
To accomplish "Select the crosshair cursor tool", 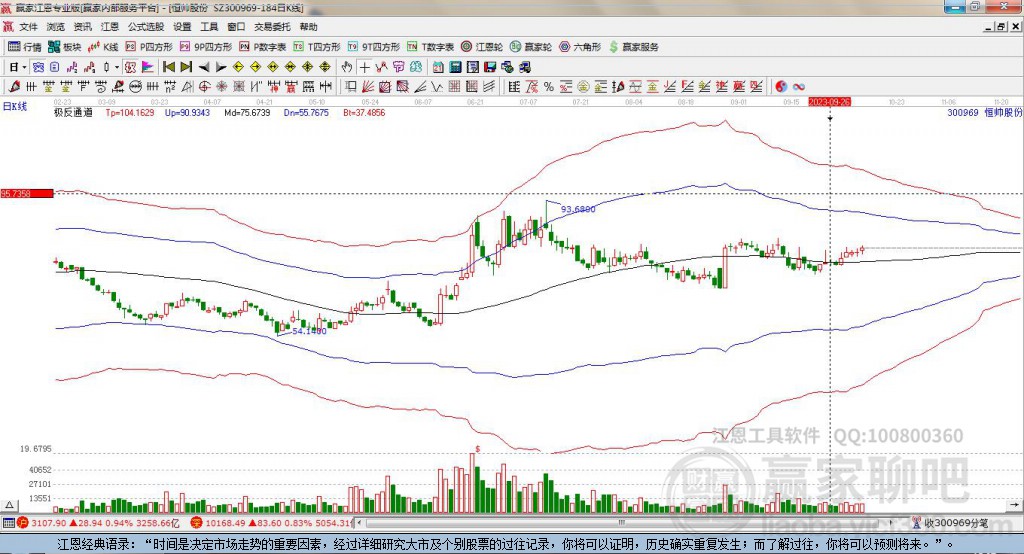I will (364, 67).
